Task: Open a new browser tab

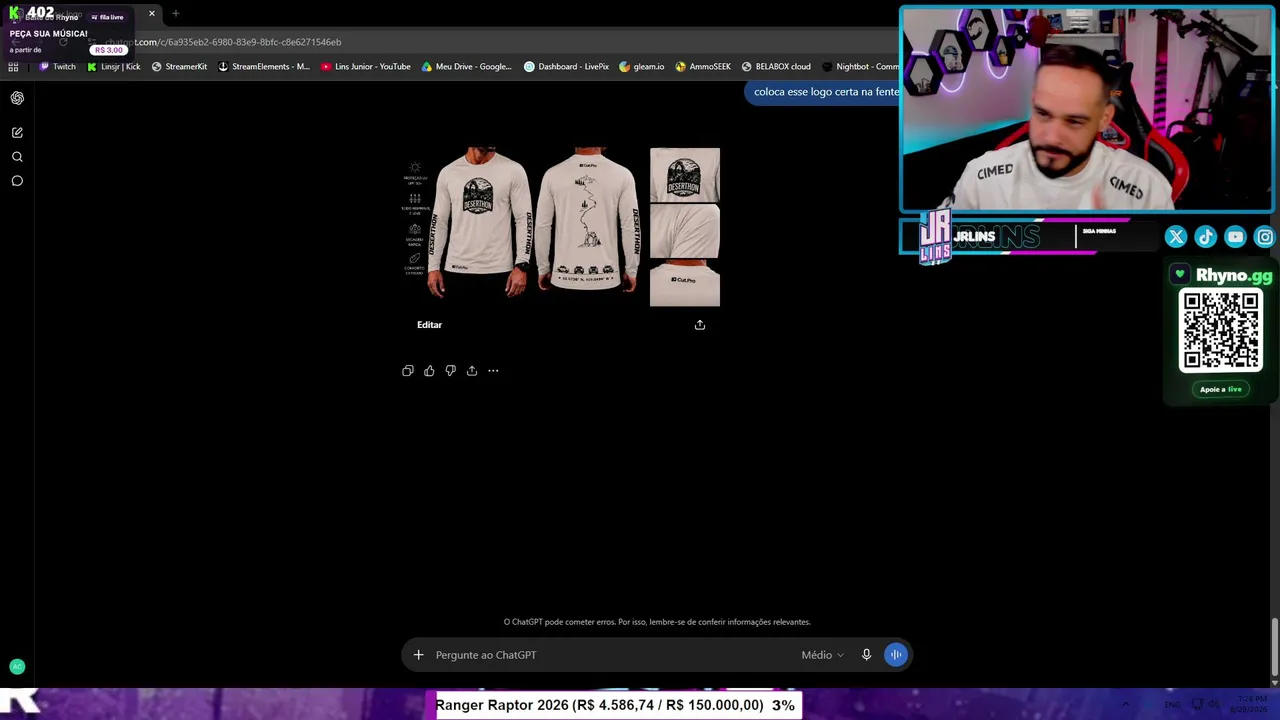Action: pyautogui.click(x=176, y=14)
